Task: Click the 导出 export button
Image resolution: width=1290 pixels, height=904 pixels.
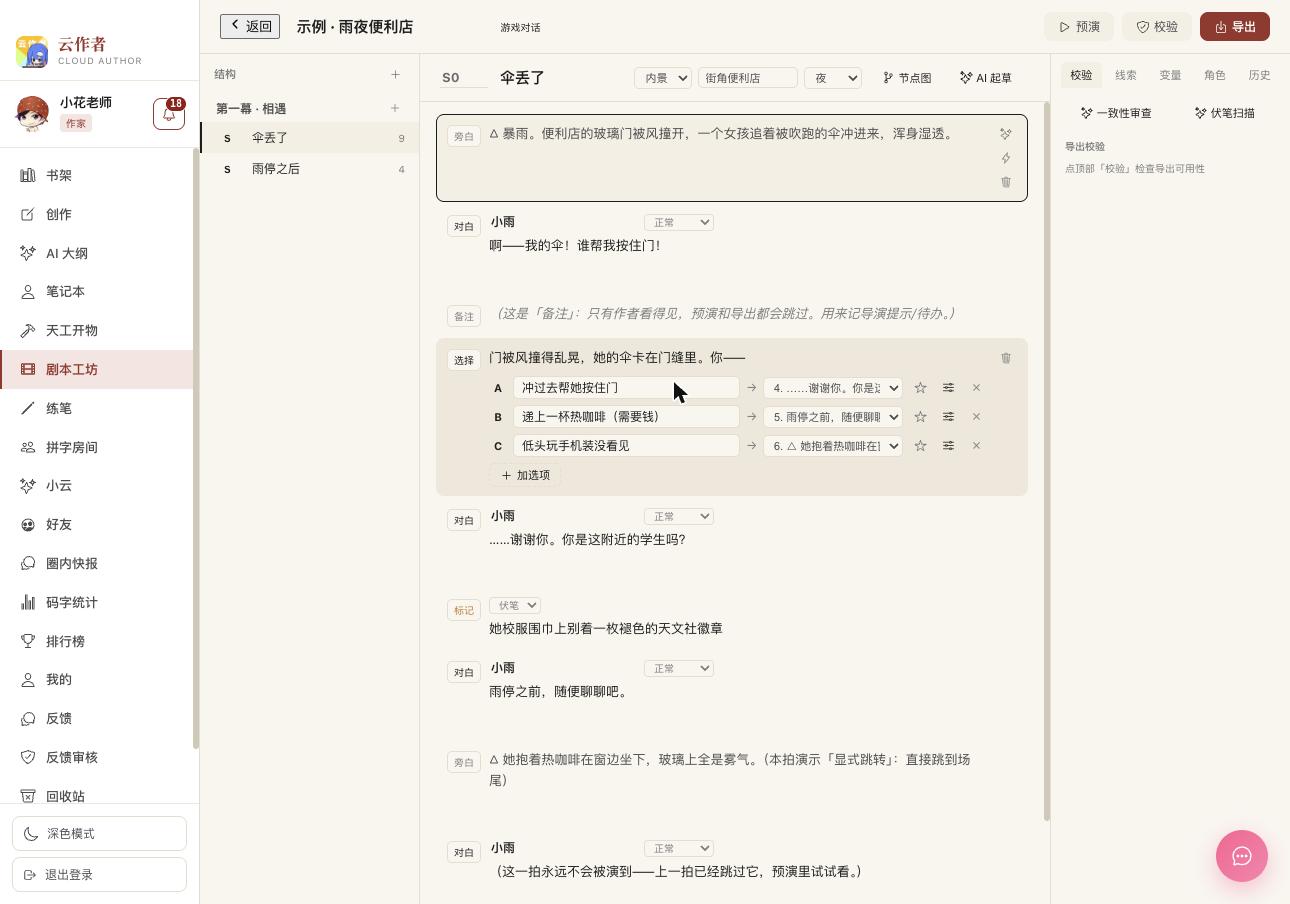Action: (1235, 27)
